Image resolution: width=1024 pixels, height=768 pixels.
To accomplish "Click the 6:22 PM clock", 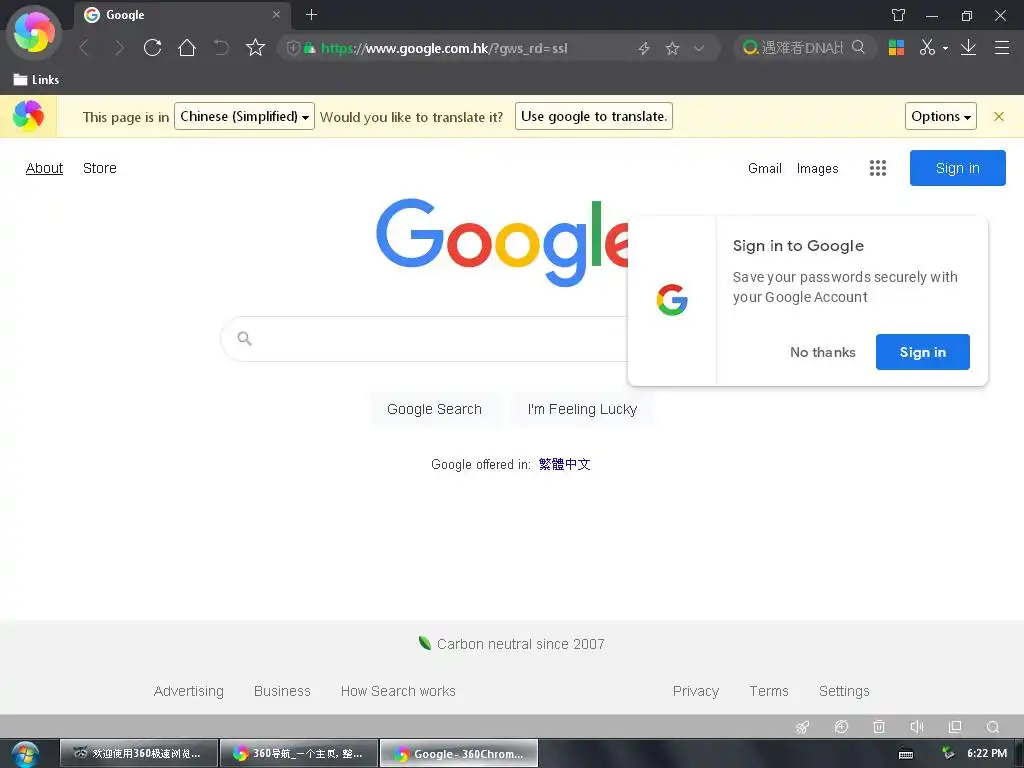I will point(987,753).
